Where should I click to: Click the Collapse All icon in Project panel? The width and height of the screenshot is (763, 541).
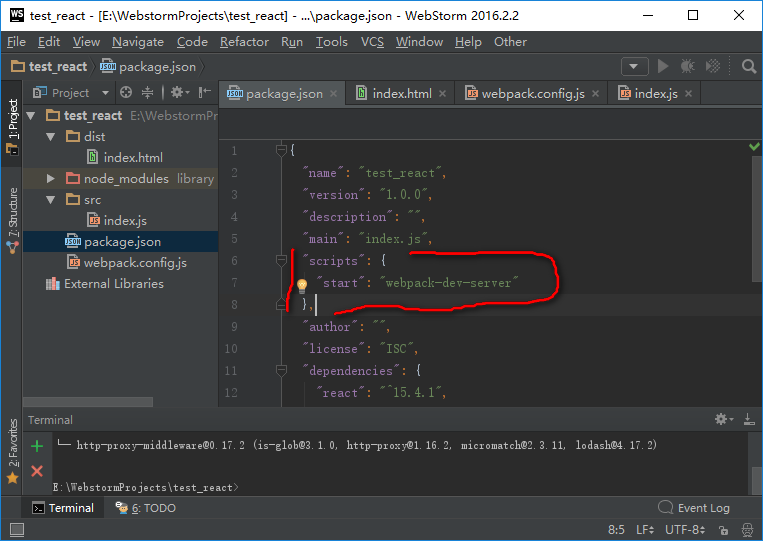147,92
